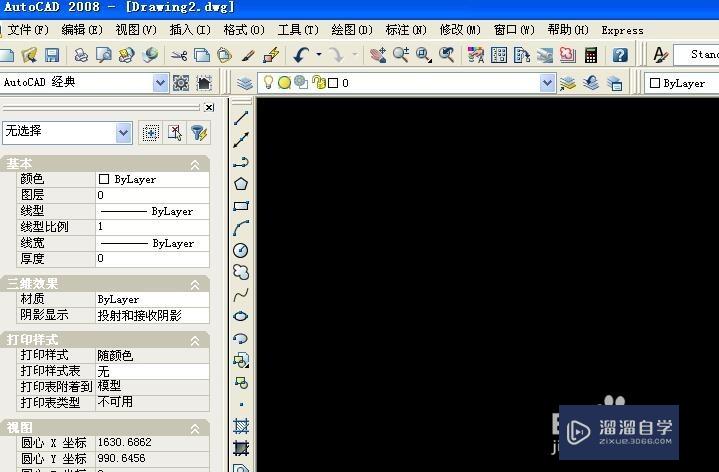Toggle layer 0 on/off lightbulb
719x472 pixels.
[x=268, y=83]
